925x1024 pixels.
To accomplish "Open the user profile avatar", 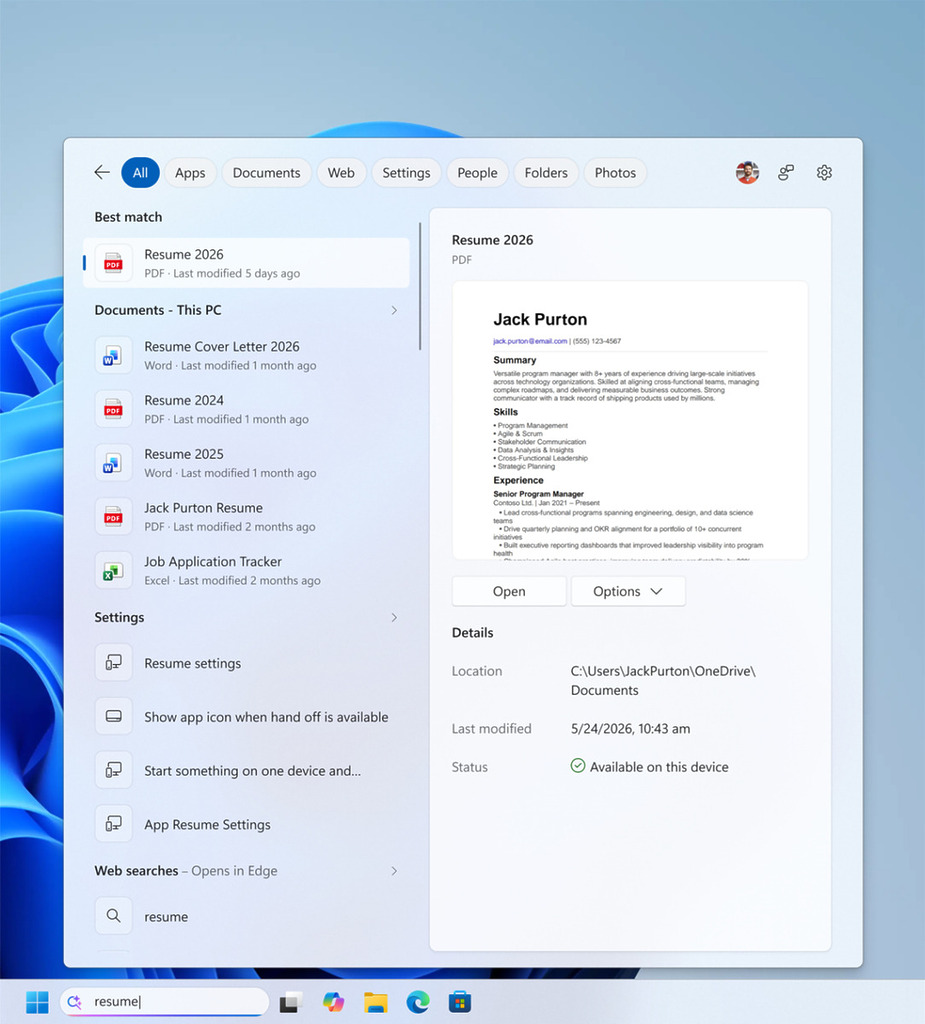I will pos(747,172).
